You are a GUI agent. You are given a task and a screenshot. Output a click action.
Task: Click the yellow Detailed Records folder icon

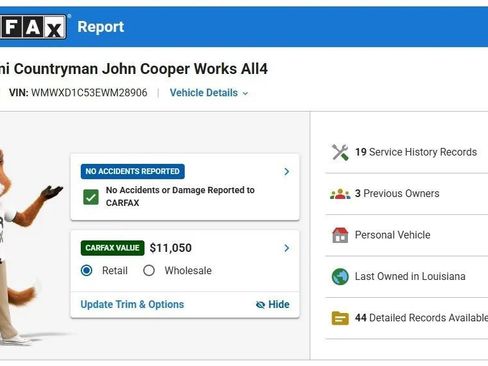click(x=340, y=318)
